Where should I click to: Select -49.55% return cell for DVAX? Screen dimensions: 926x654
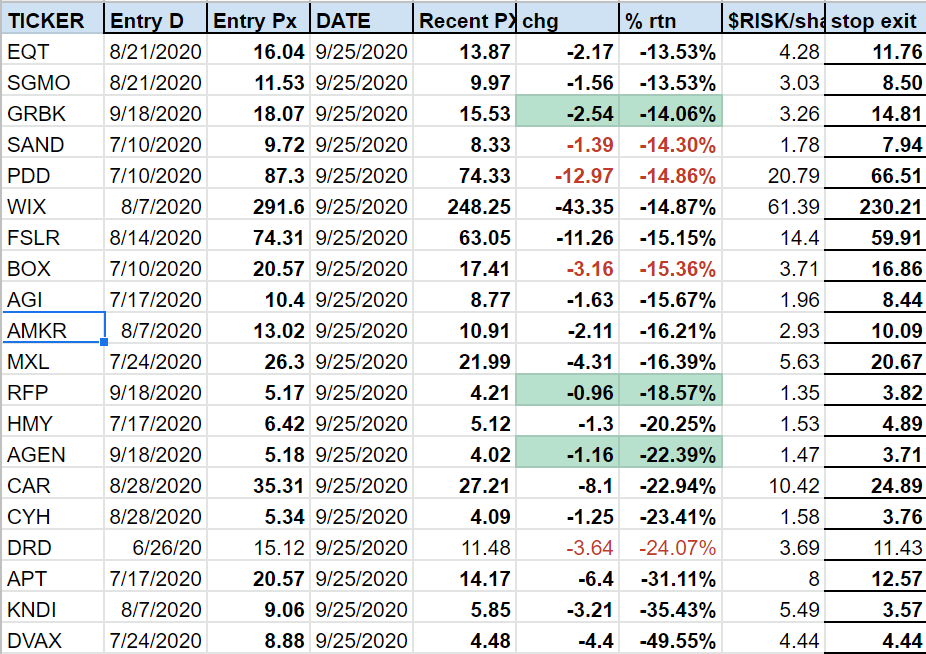tap(670, 639)
